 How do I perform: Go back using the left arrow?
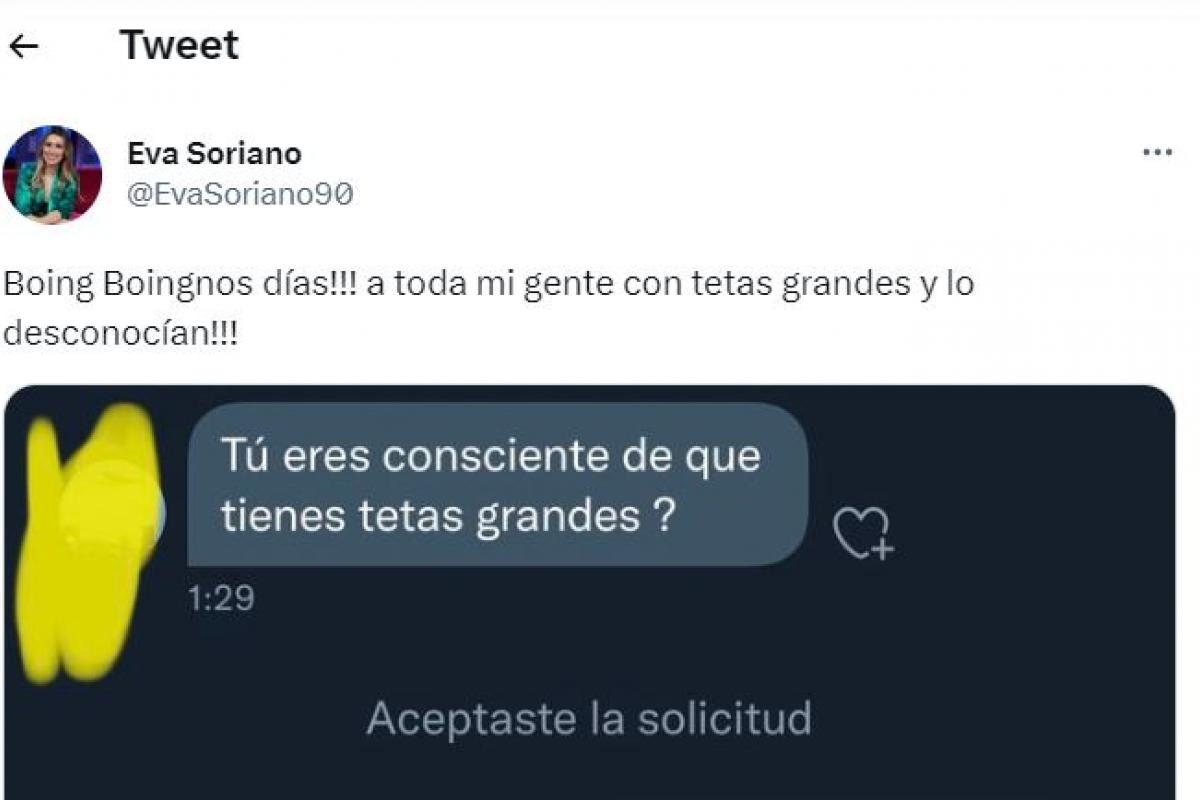pos(23,46)
